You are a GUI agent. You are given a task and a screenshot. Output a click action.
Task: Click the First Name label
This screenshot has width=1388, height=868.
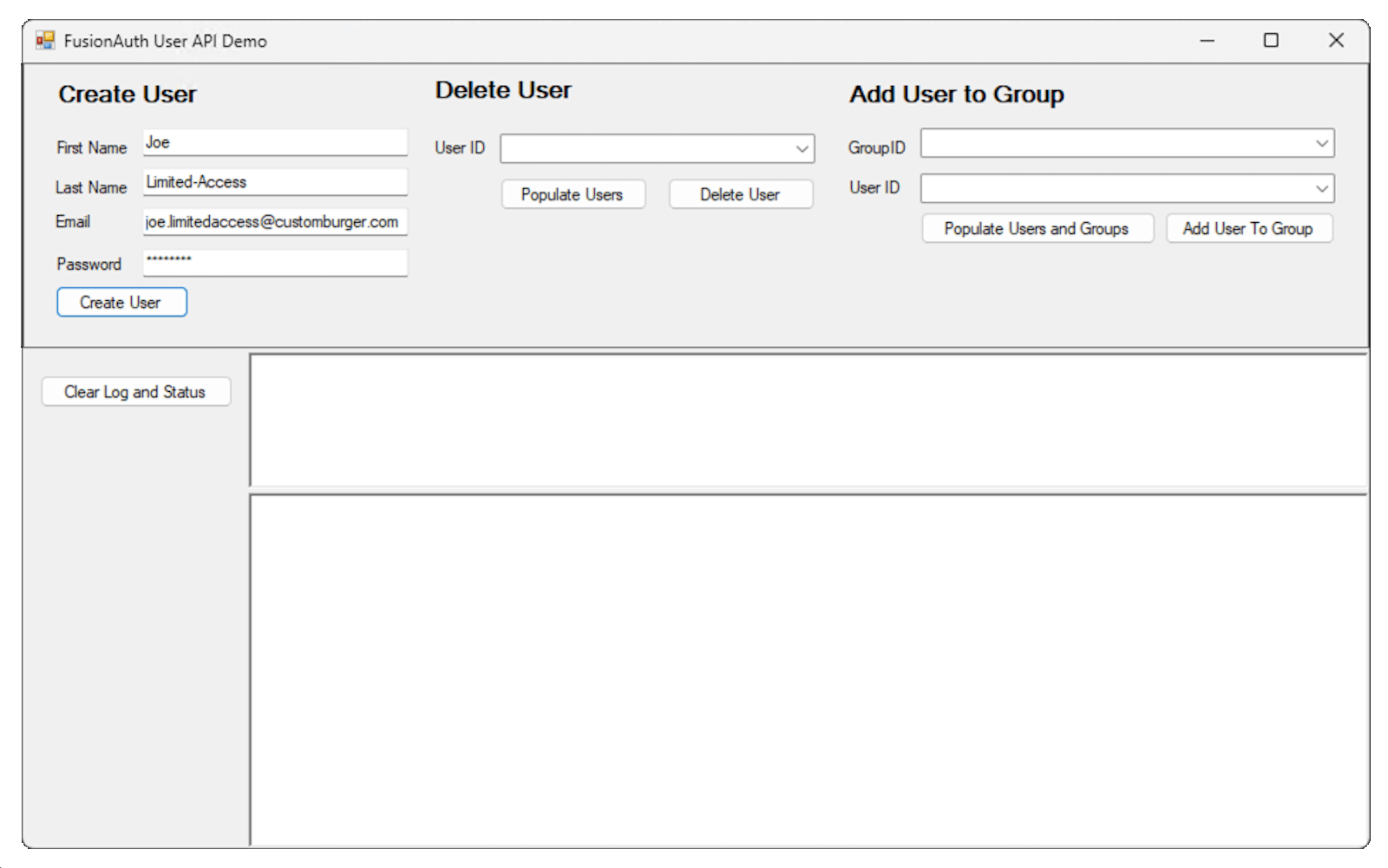pos(92,148)
